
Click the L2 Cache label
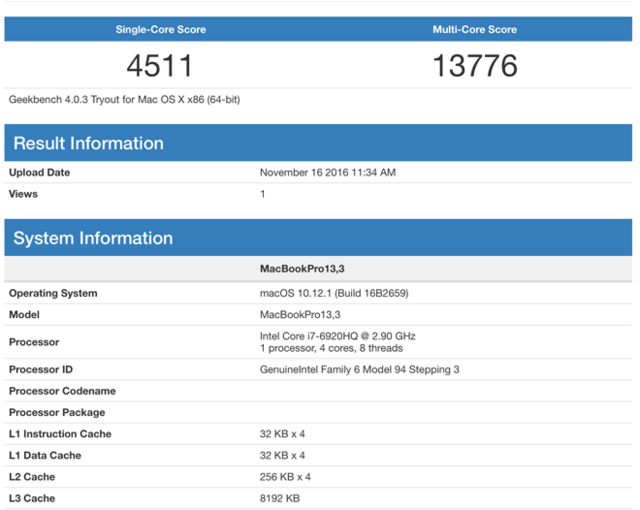32,477
